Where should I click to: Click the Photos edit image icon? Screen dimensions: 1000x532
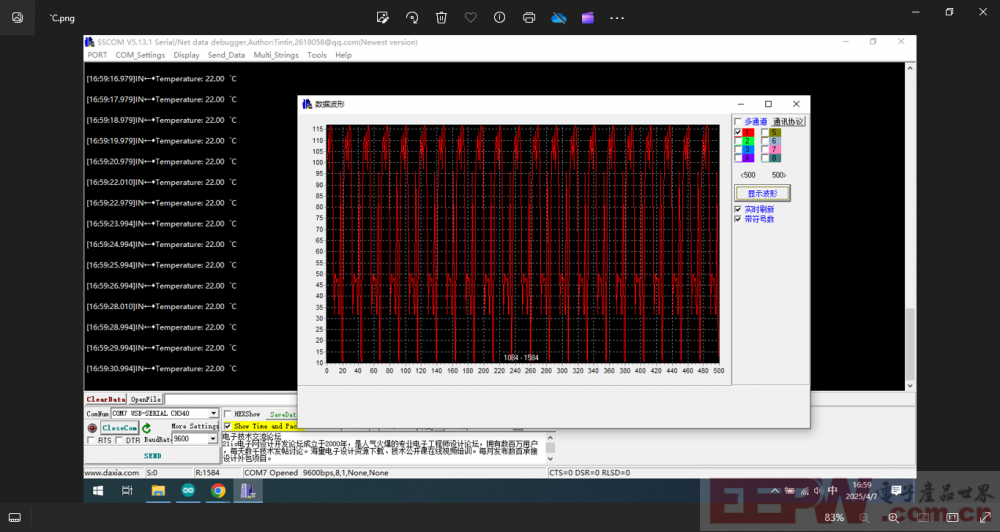[383, 18]
